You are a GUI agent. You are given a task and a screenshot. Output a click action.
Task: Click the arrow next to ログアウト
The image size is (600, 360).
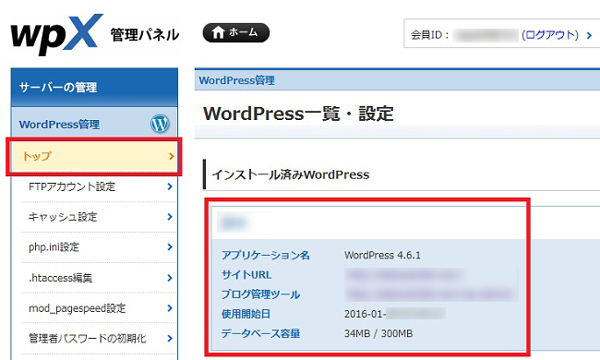589,36
